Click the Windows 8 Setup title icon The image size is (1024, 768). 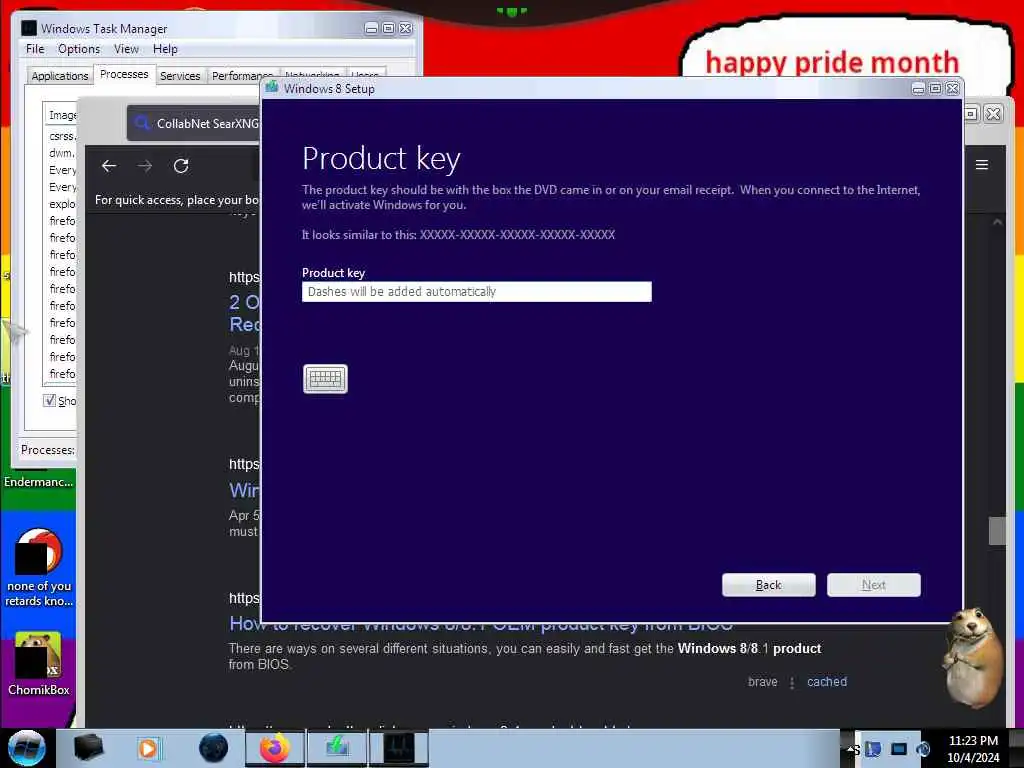click(272, 88)
